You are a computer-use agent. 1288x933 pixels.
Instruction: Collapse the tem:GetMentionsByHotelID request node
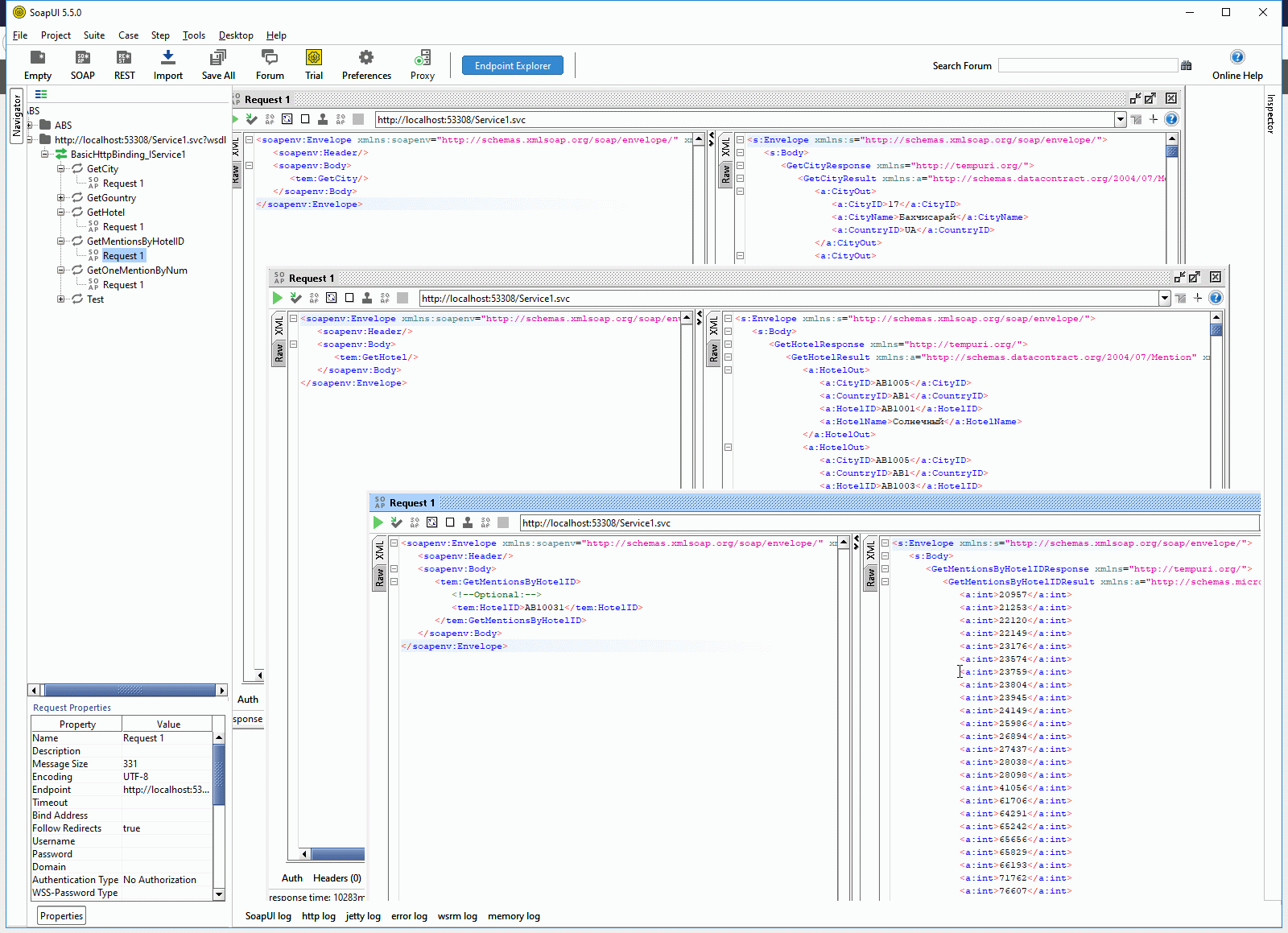tap(394, 582)
